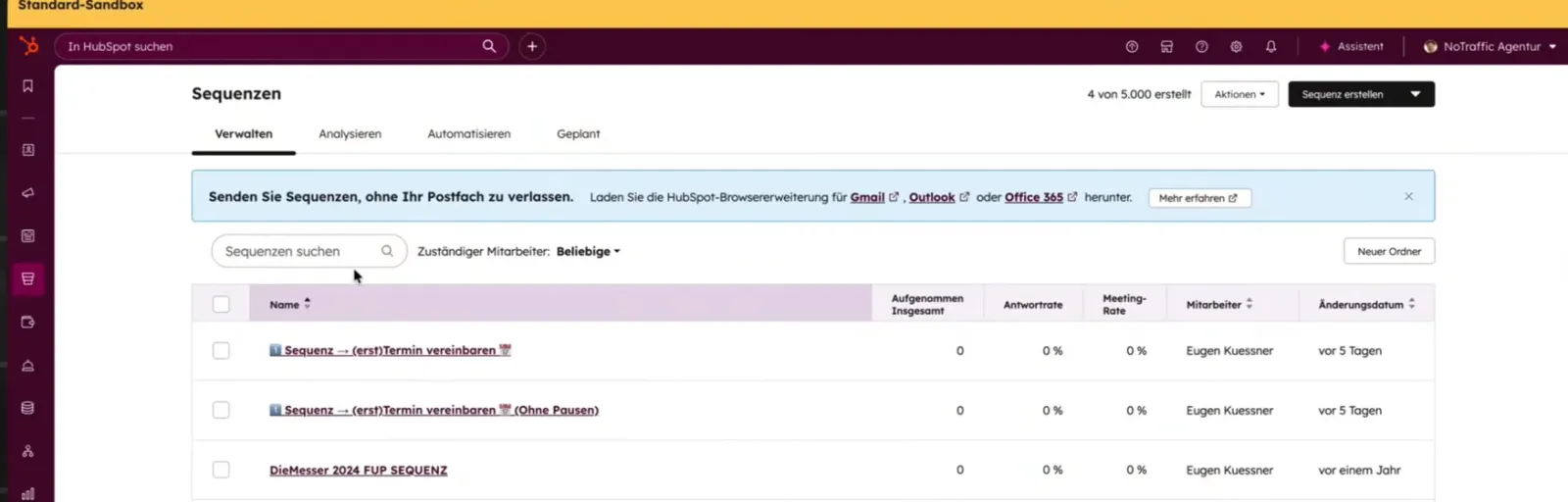Click the Sequenz erstellen button

click(1343, 94)
